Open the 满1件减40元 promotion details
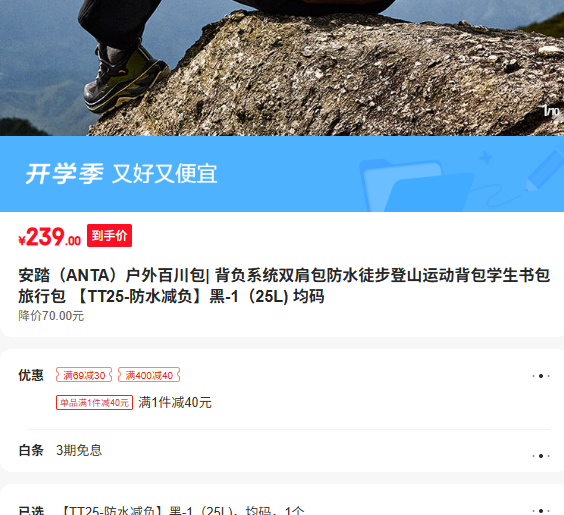This screenshot has width=564, height=515. pyautogui.click(x=175, y=402)
